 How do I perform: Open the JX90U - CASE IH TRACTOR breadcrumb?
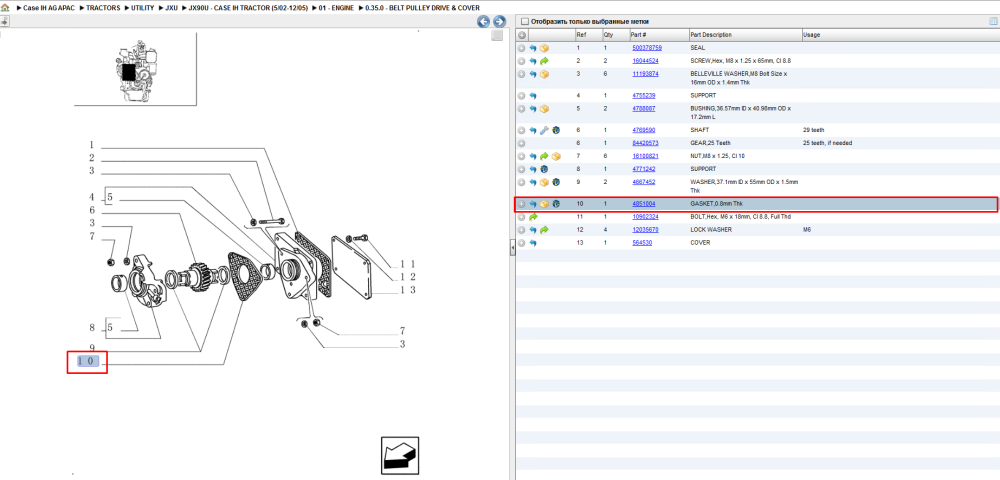tap(249, 7)
